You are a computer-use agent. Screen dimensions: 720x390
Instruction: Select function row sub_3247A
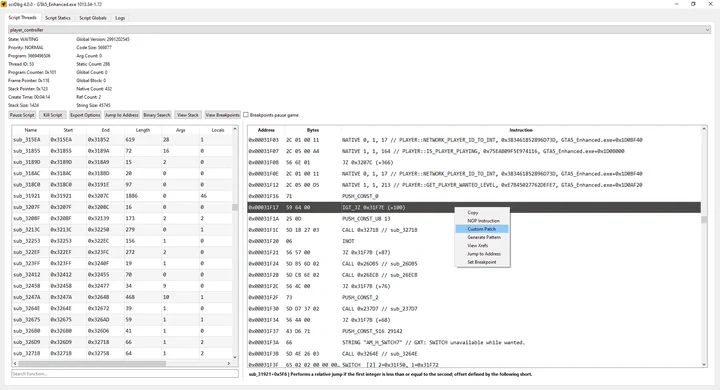pos(122,297)
